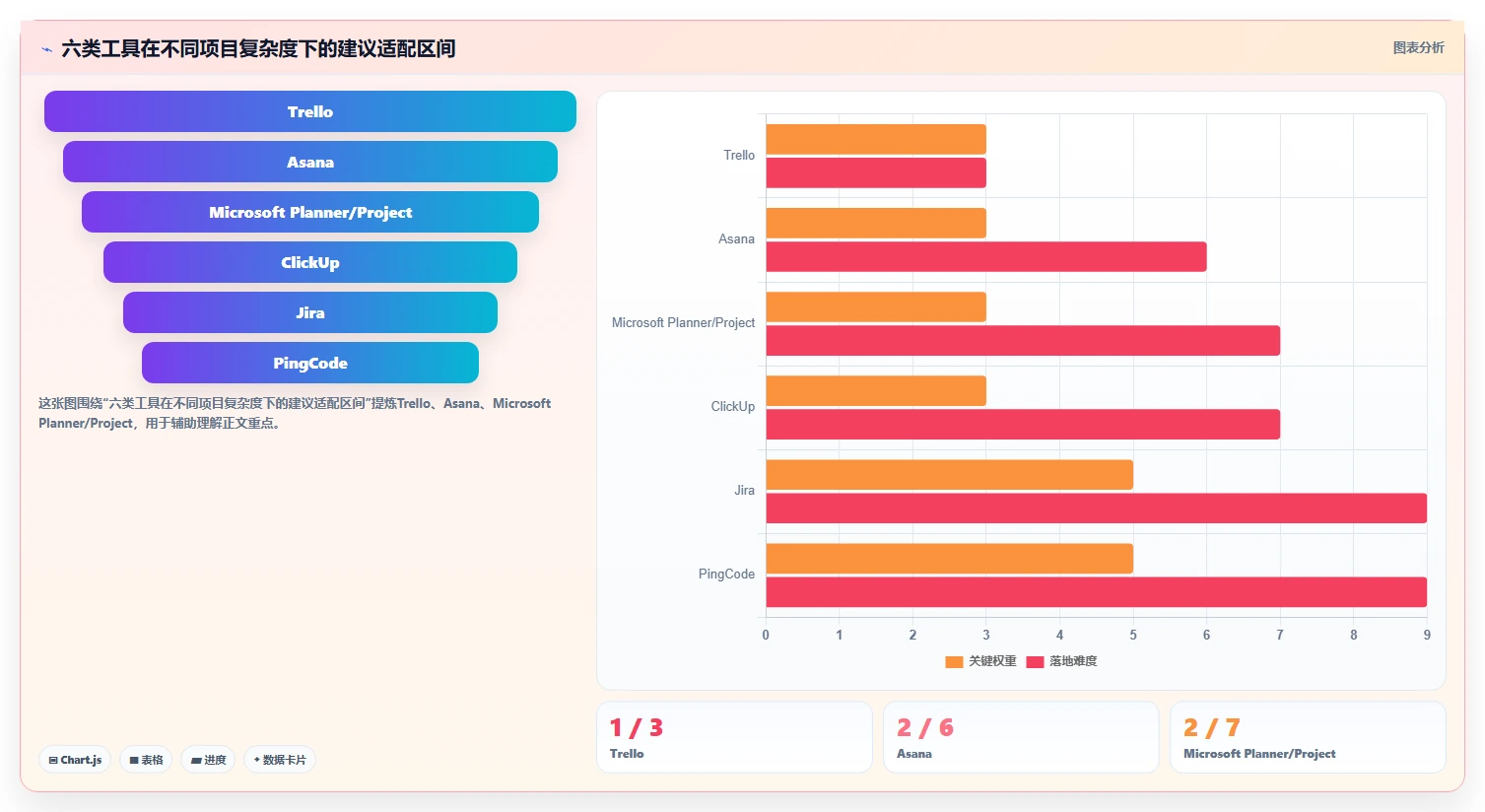This screenshot has width=1485, height=812.
Task: Click ClickUp's red 落地难度 bar
Action: [1023, 424]
